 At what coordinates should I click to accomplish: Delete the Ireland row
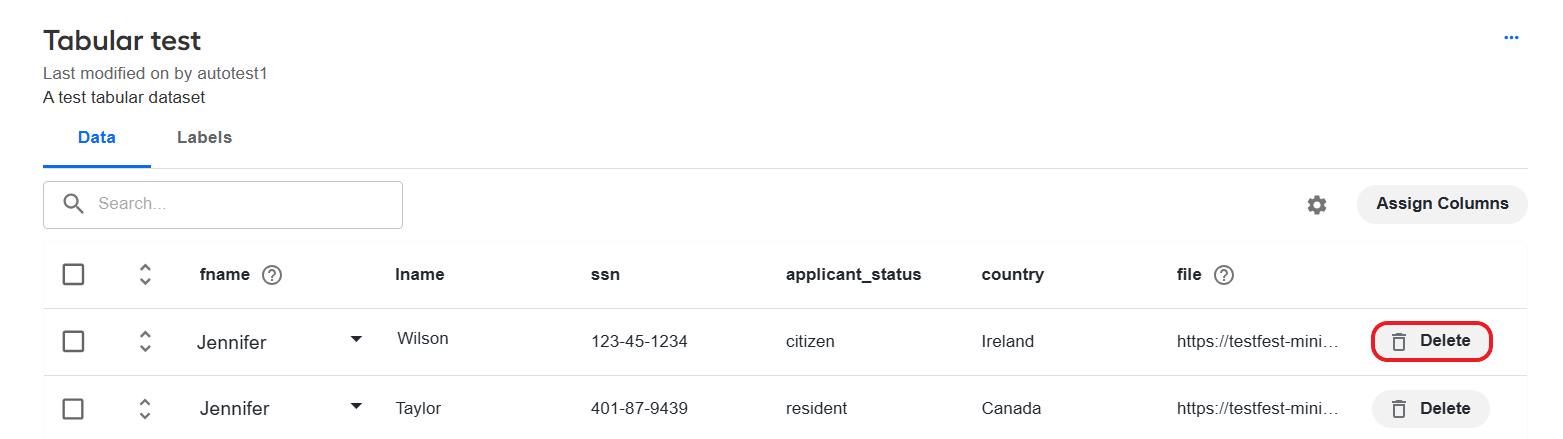(x=1431, y=341)
